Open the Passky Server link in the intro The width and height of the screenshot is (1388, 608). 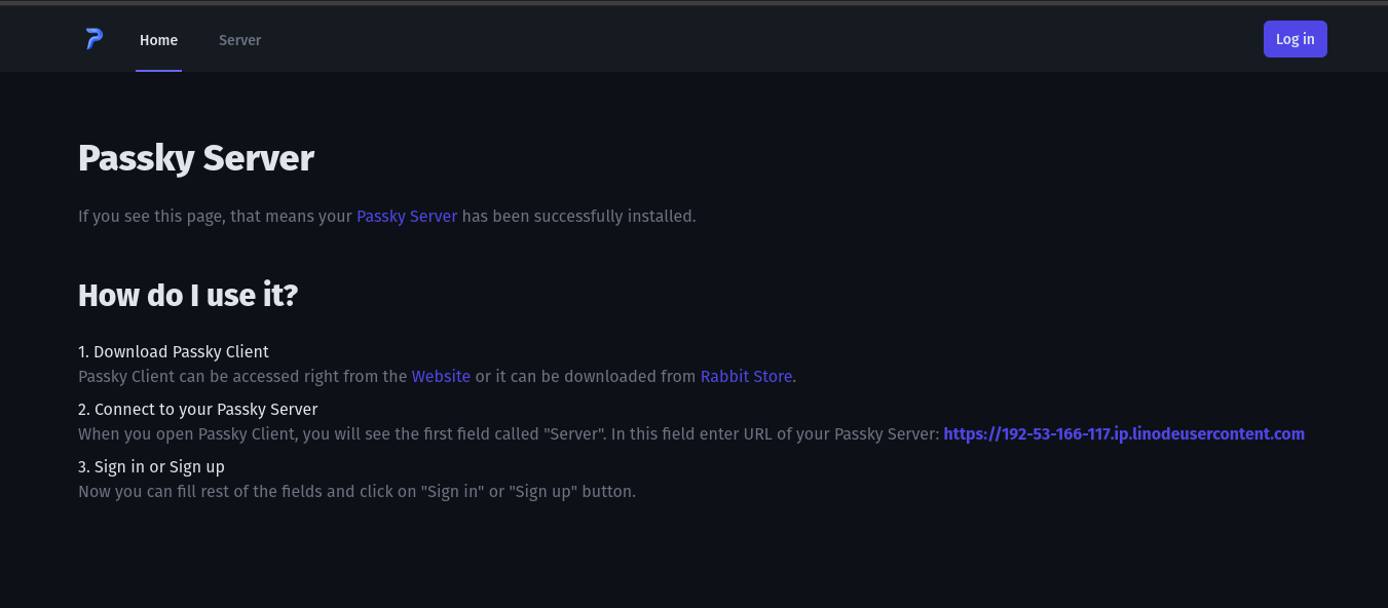(x=406, y=216)
